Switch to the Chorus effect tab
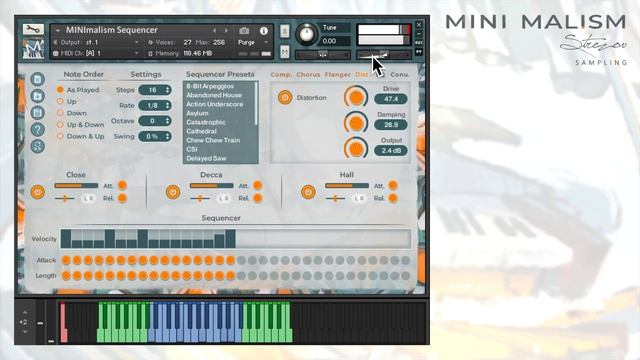The image size is (640, 360). (x=308, y=75)
